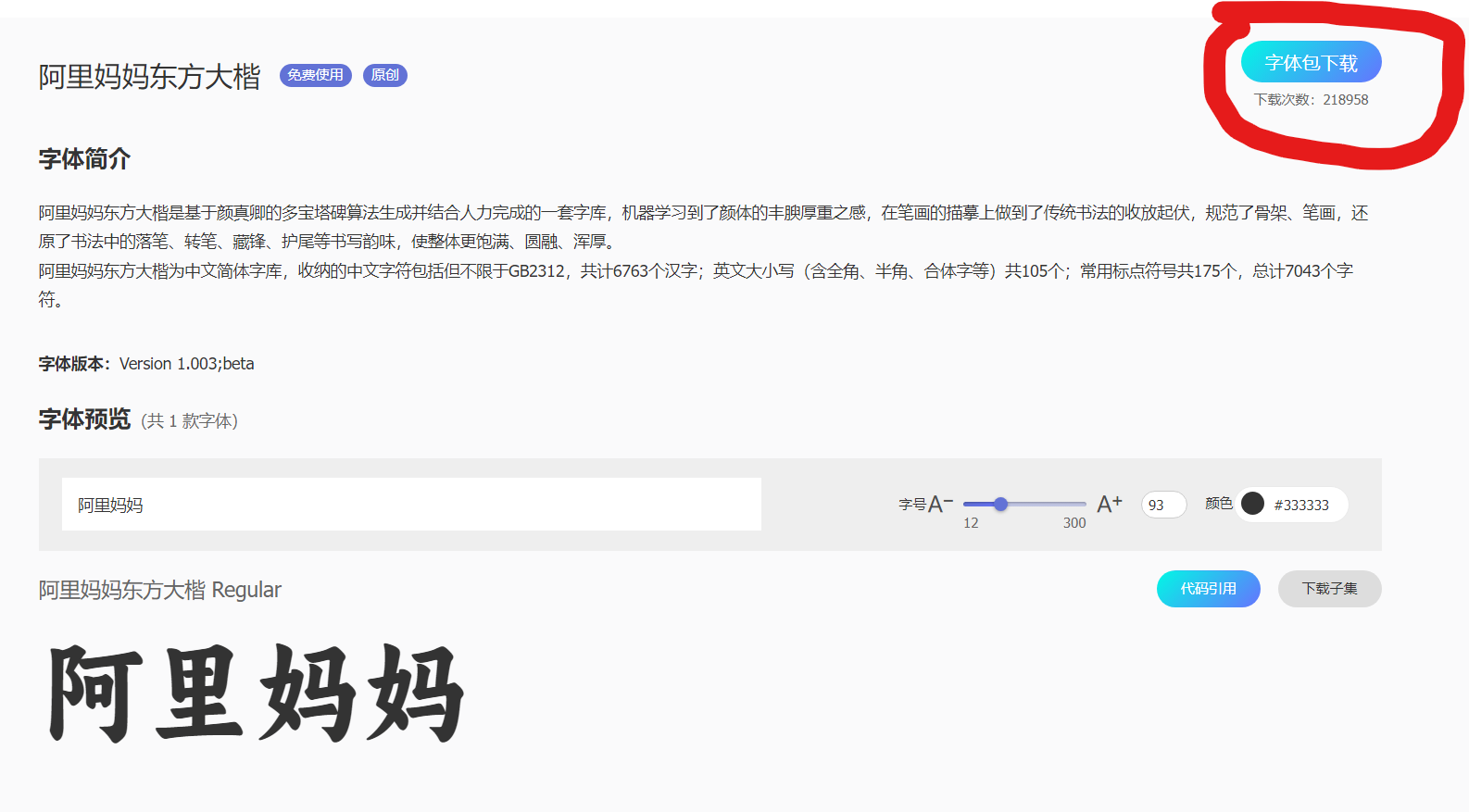Click the (共 1 款字体) count text
Screen dimensions: 1469x812
(x=190, y=421)
